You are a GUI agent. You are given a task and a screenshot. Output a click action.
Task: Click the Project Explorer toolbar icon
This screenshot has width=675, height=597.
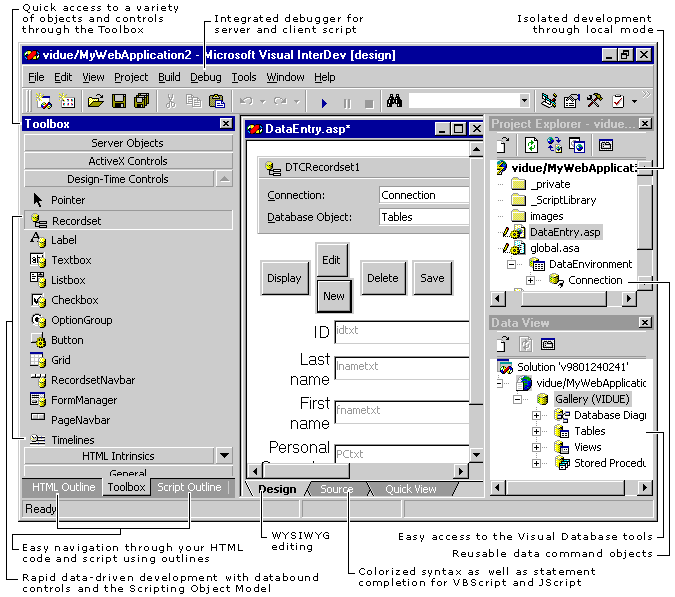(548, 101)
